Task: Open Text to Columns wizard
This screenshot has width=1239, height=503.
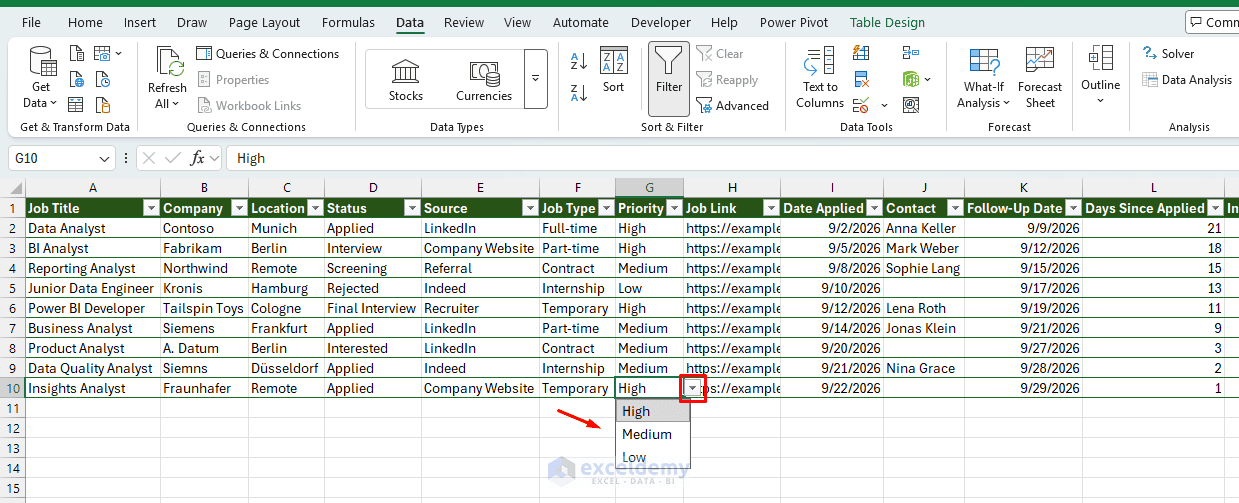Action: point(820,78)
